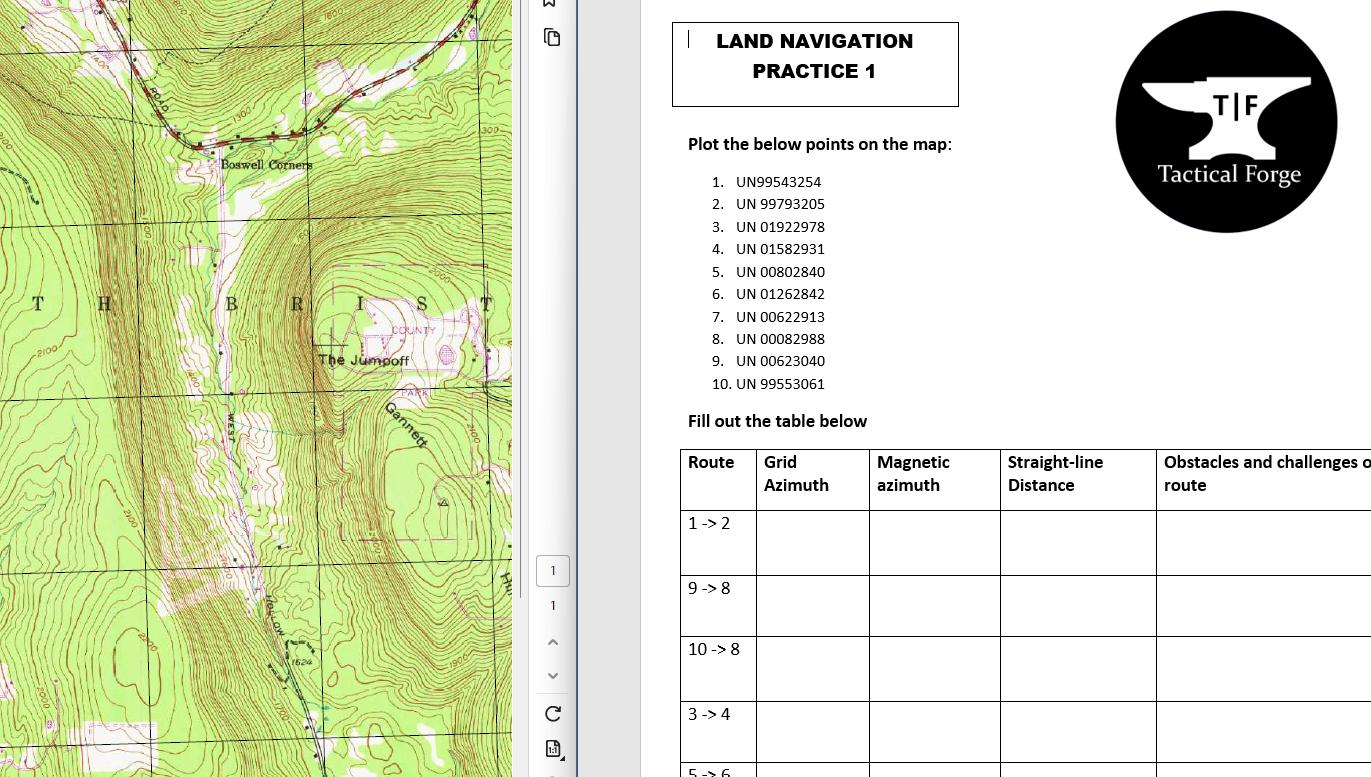
Task: Click The Jumpoff label on the map
Action: click(x=363, y=361)
